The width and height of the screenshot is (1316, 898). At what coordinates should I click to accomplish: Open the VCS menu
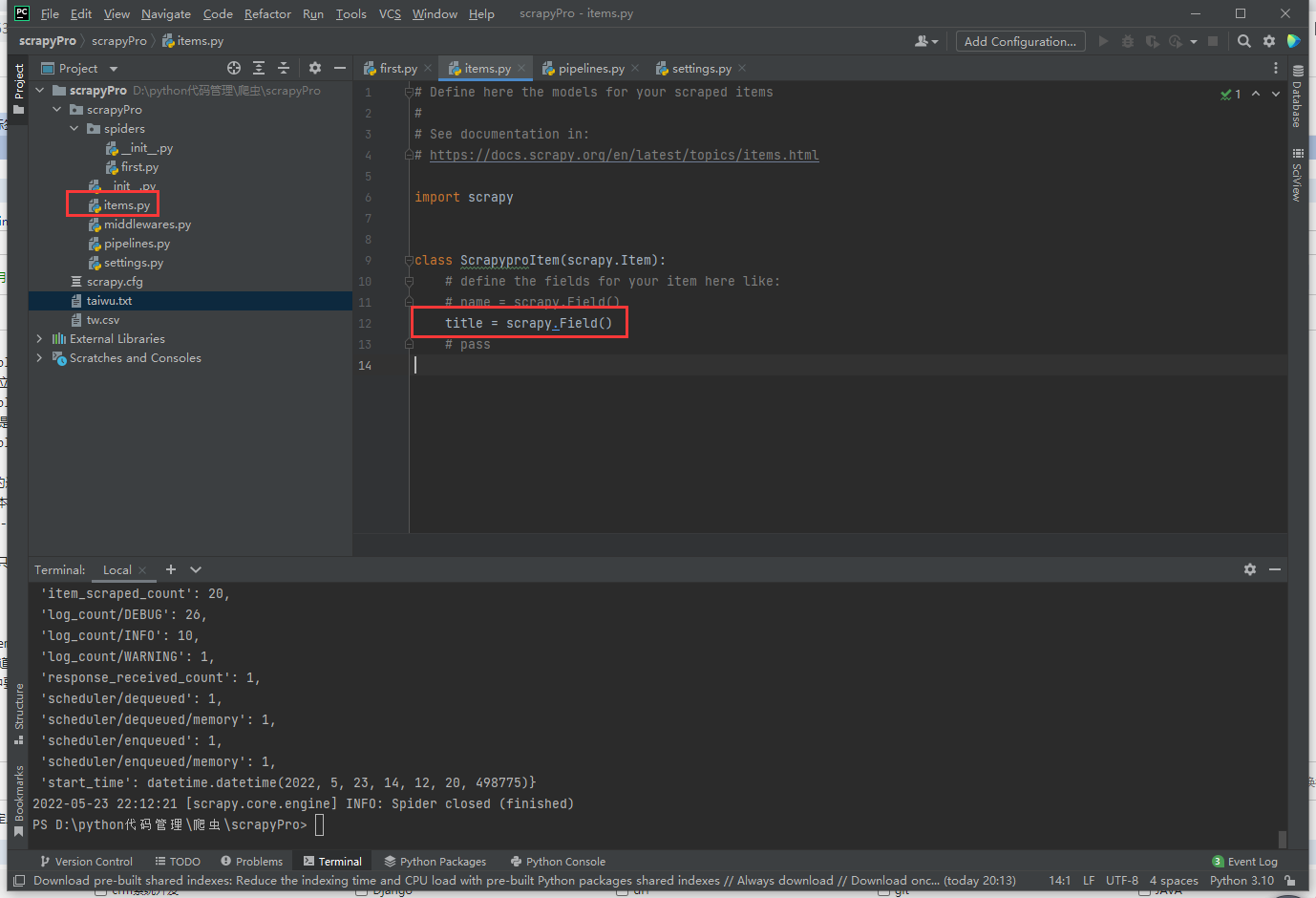(x=390, y=13)
